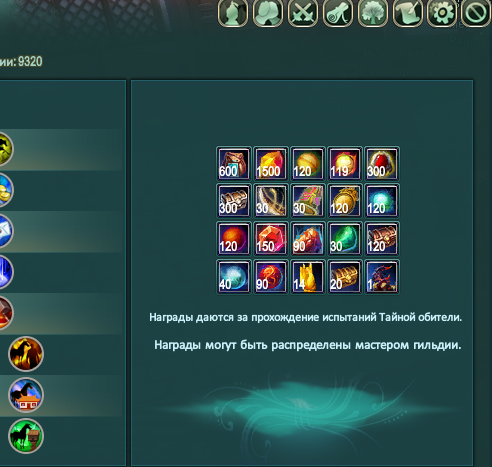The width and height of the screenshot is (492, 467).
Task: Click the horse with house round icon
Action: [x=26, y=395]
